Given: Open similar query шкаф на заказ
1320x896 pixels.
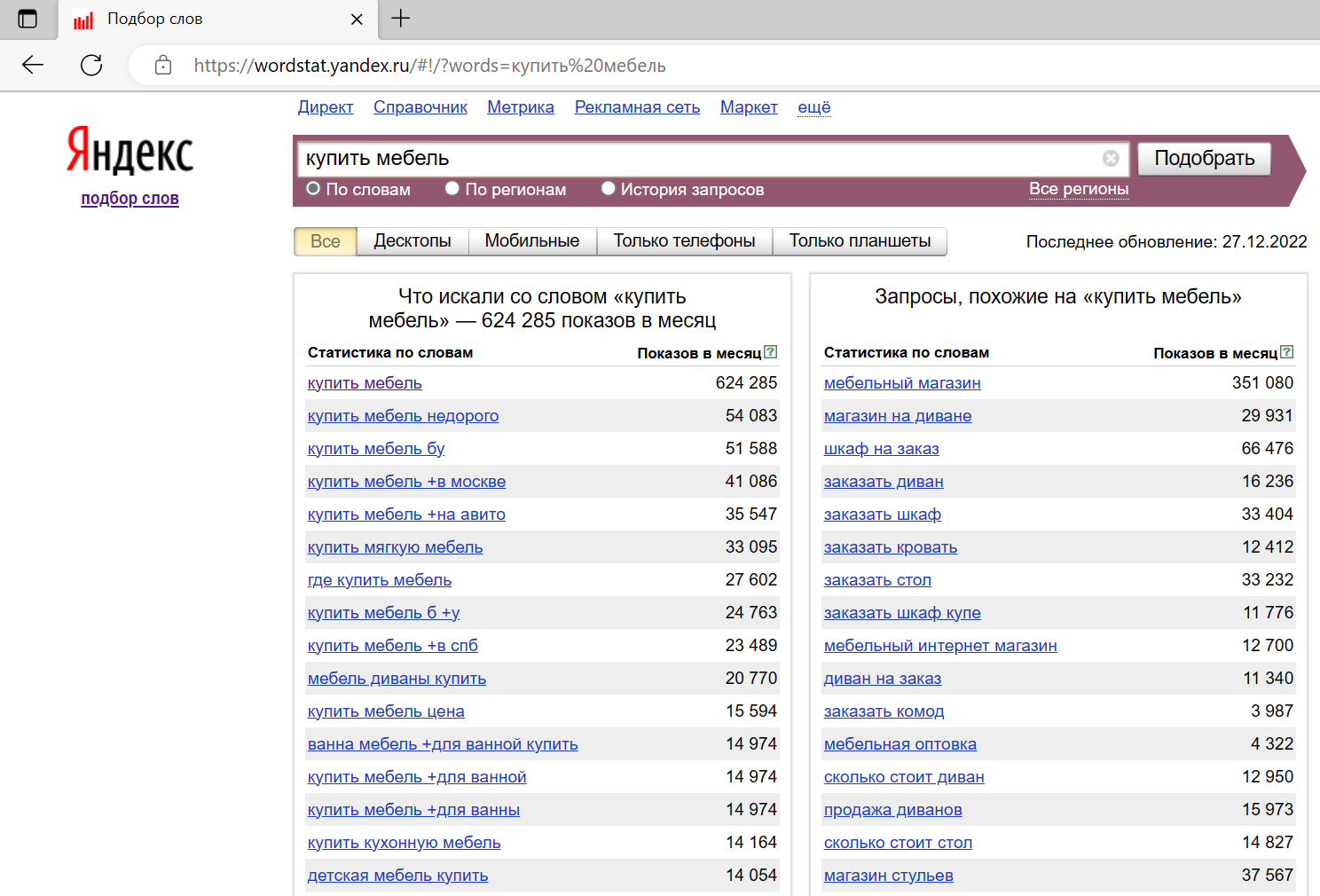Looking at the screenshot, I should click(x=881, y=449).
